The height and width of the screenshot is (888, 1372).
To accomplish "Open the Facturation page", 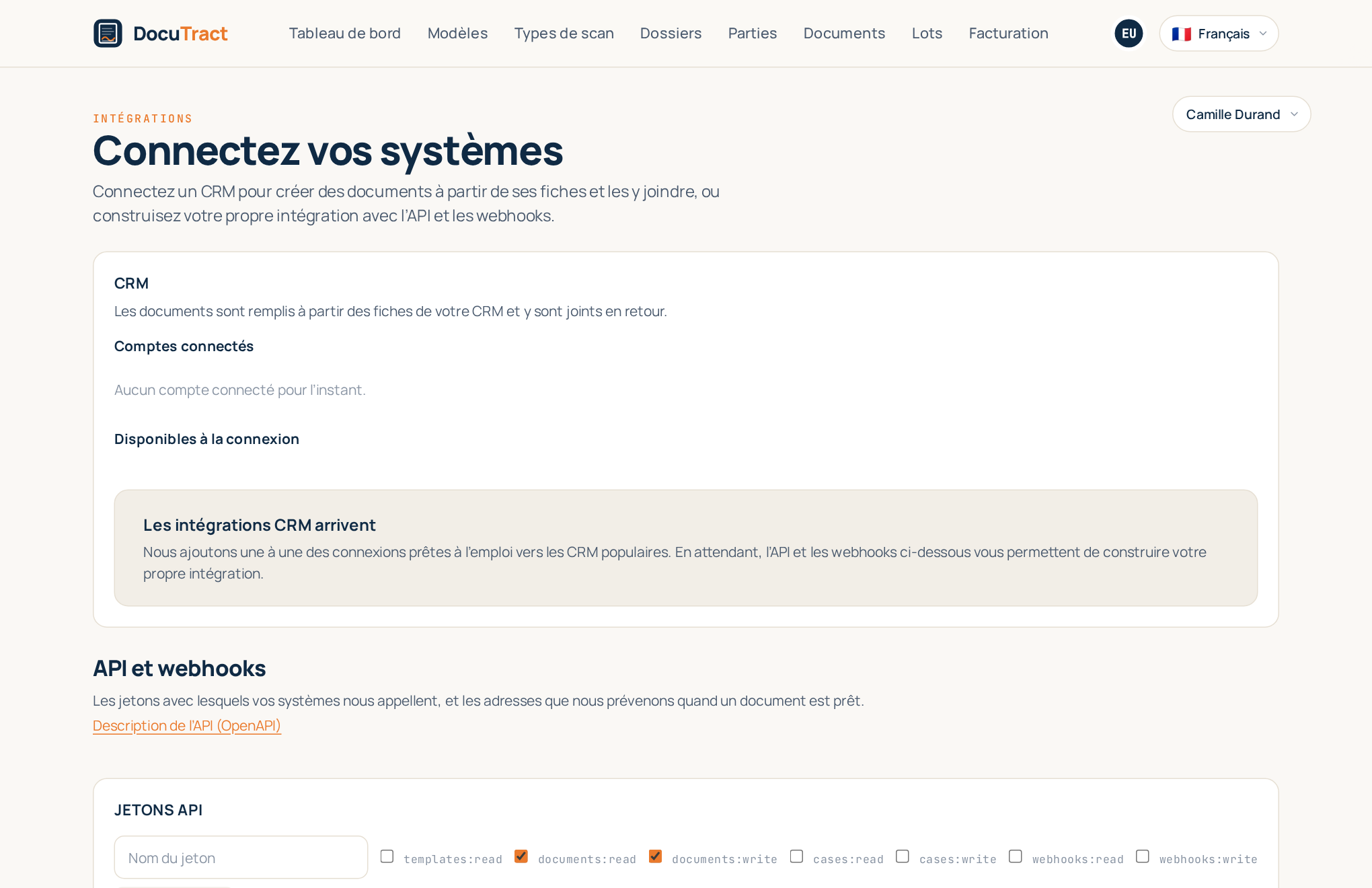I will (x=1008, y=33).
